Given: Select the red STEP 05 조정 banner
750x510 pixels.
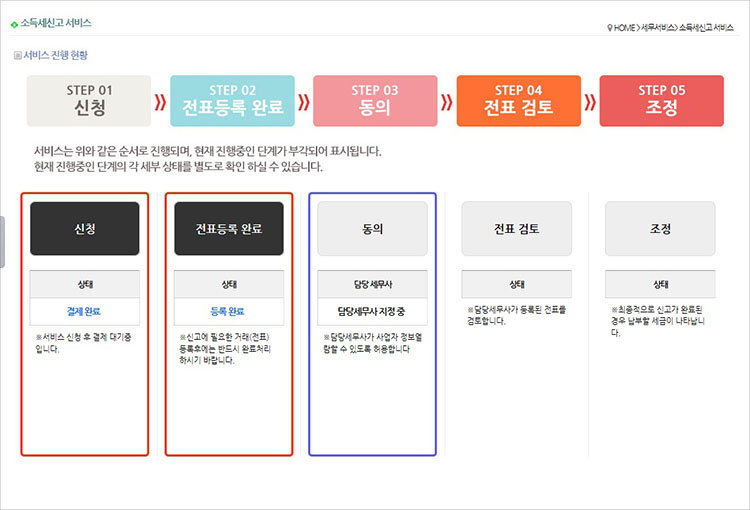Looking at the screenshot, I should coord(661,101).
